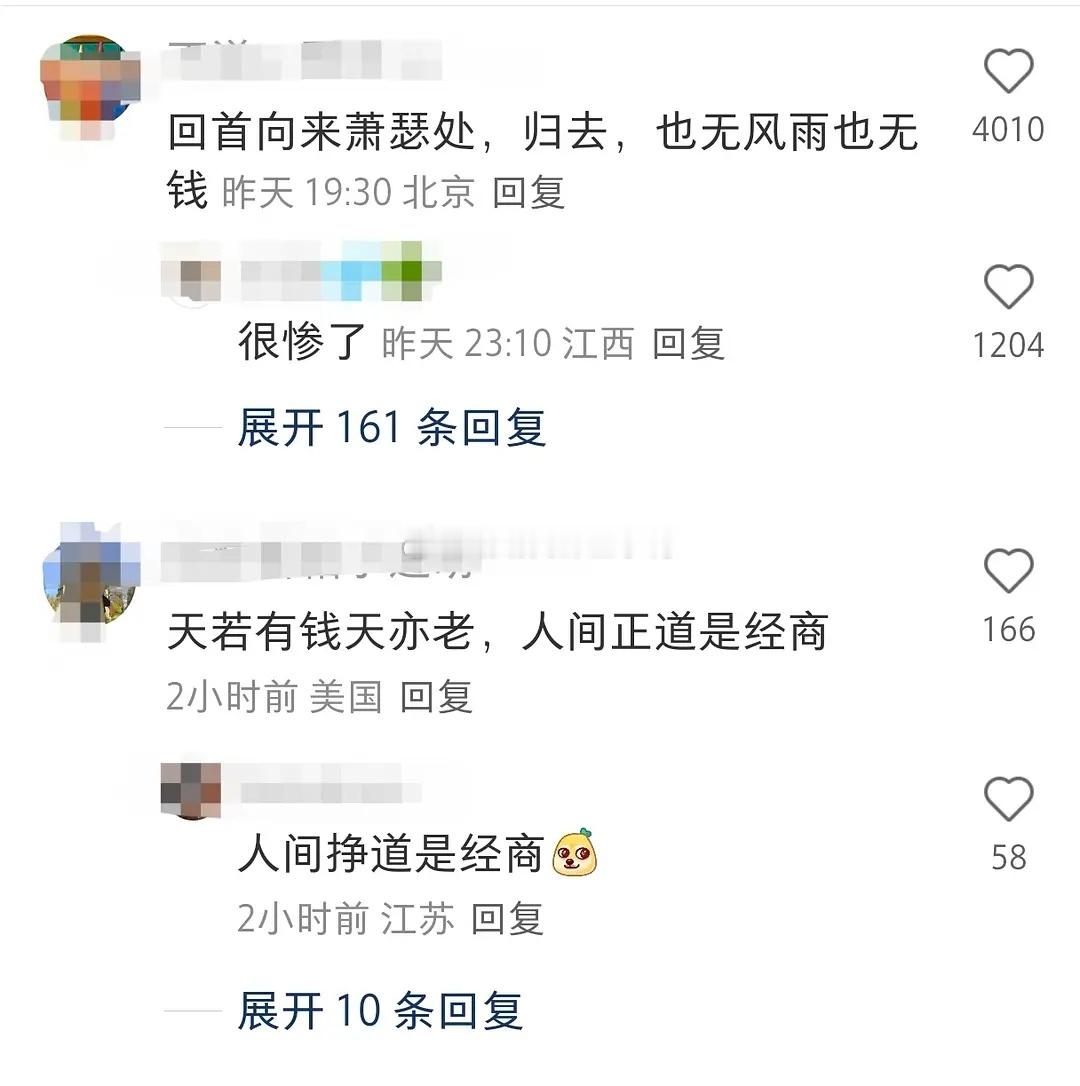Like the comment with 4010 likes
Viewport: 1080px width, 1086px height.
(1008, 71)
